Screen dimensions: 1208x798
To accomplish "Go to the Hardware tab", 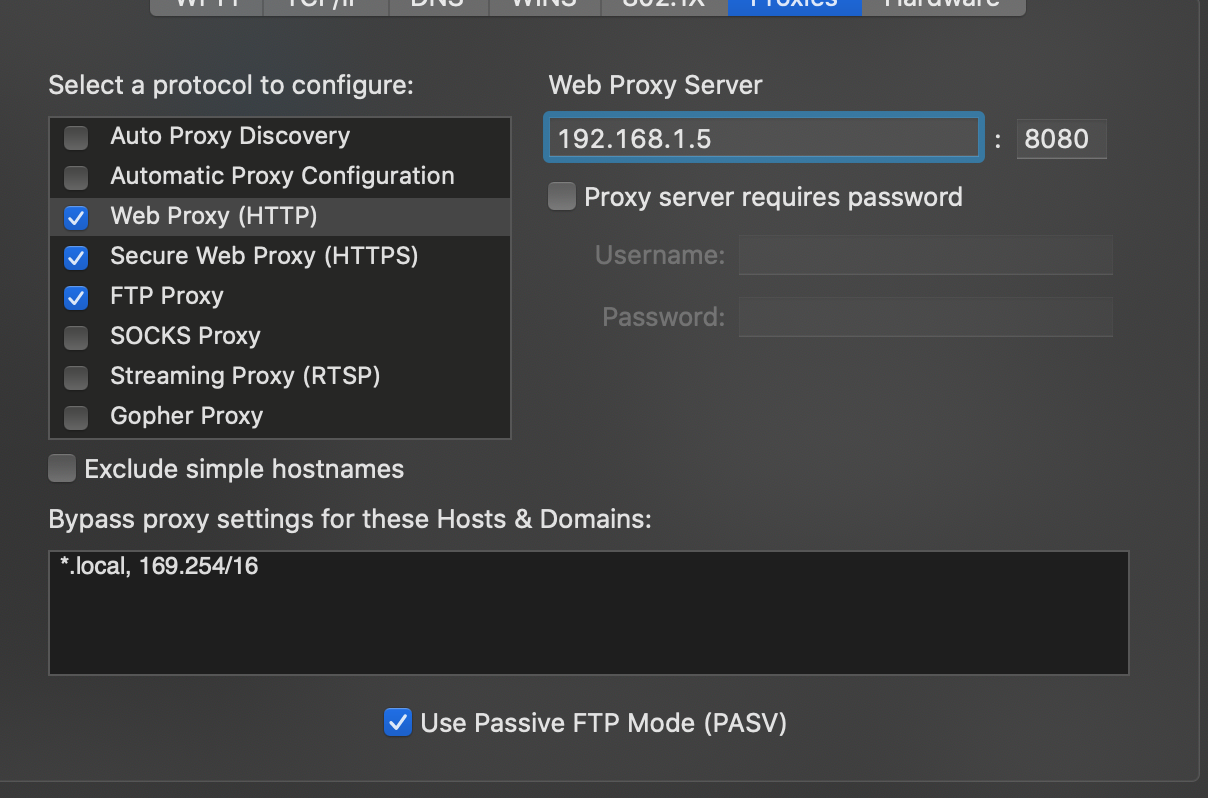I will click(x=942, y=5).
